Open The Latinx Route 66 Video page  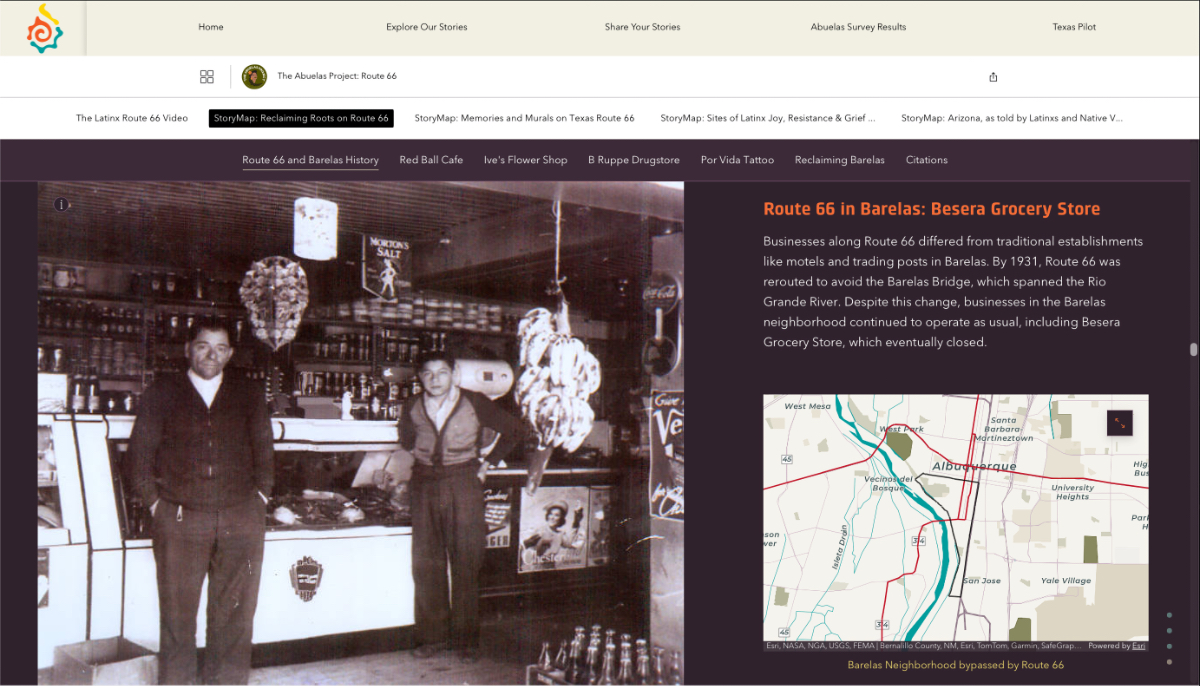point(131,117)
